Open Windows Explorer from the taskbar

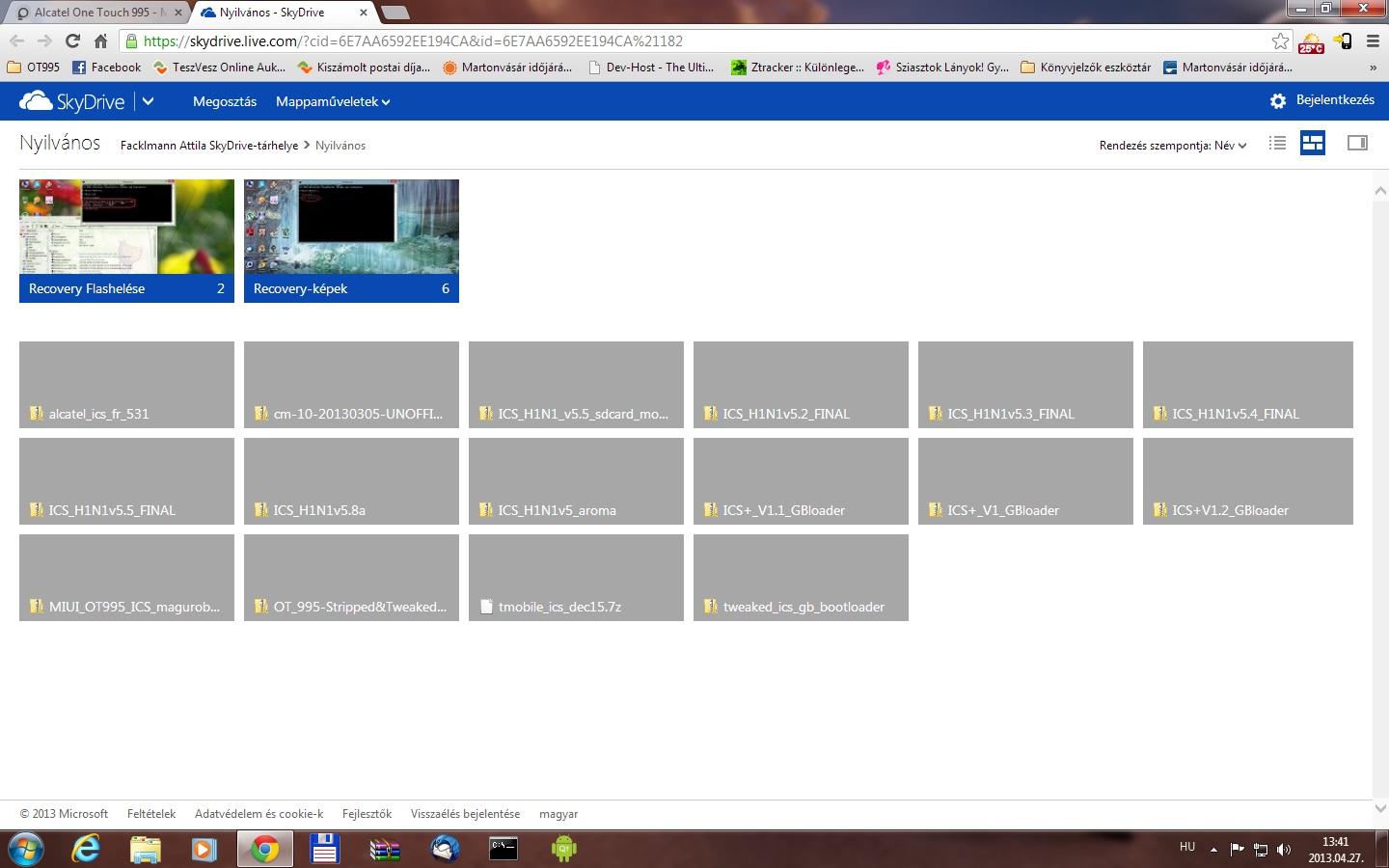pos(146,849)
